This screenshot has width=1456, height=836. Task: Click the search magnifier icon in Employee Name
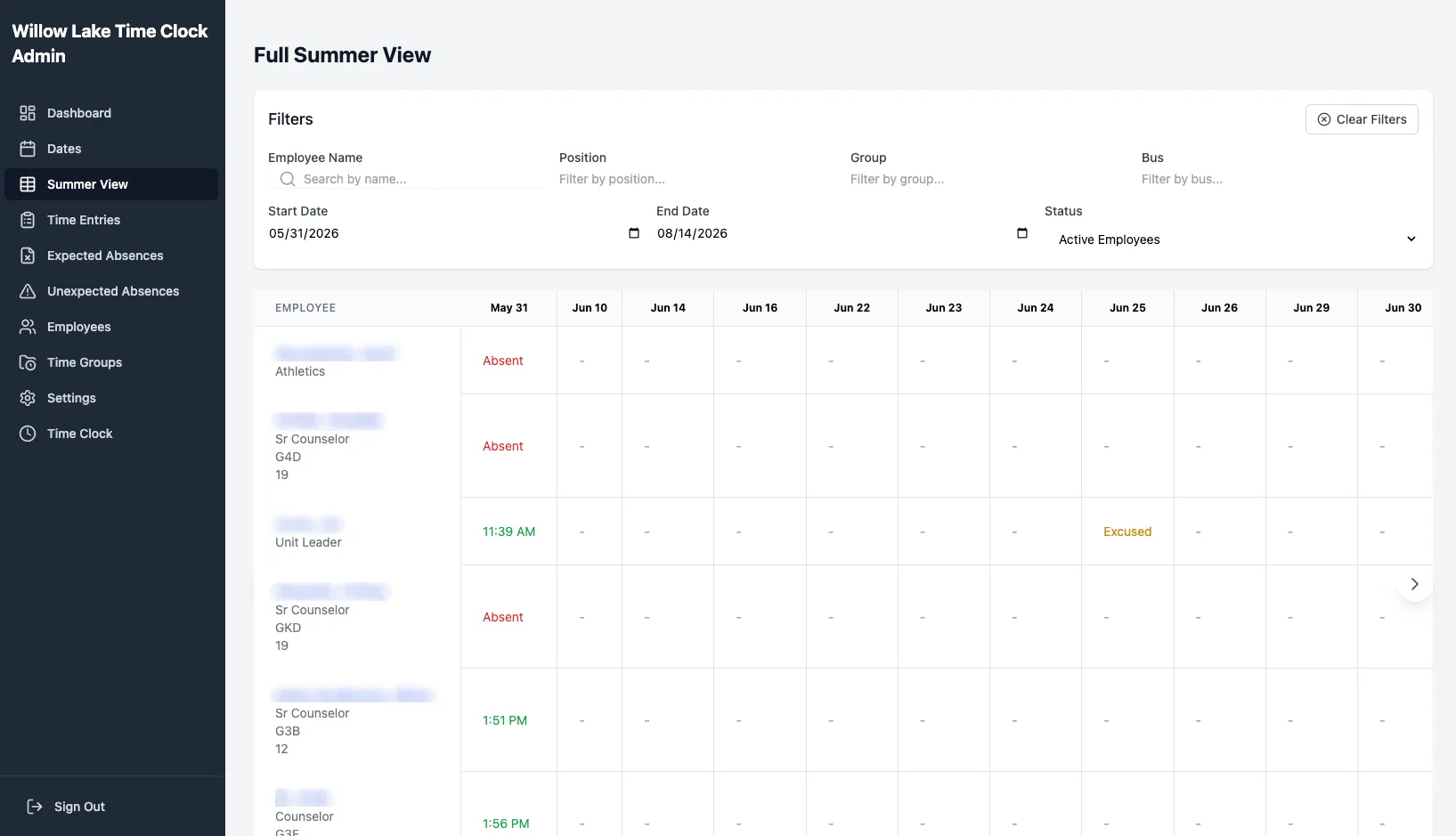coord(288,179)
